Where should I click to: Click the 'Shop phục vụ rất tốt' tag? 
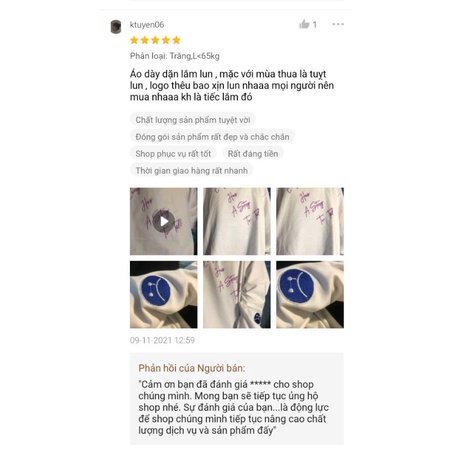pos(173,154)
